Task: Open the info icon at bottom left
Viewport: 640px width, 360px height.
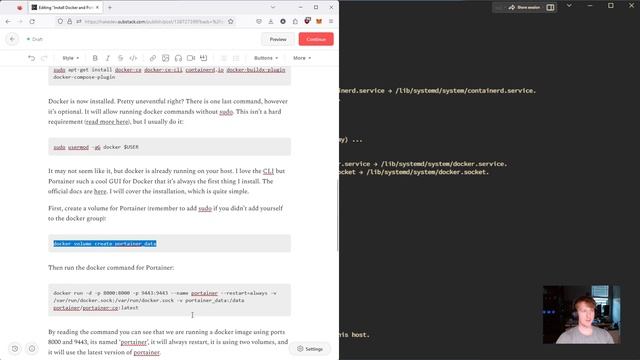Action: click(x=32, y=349)
